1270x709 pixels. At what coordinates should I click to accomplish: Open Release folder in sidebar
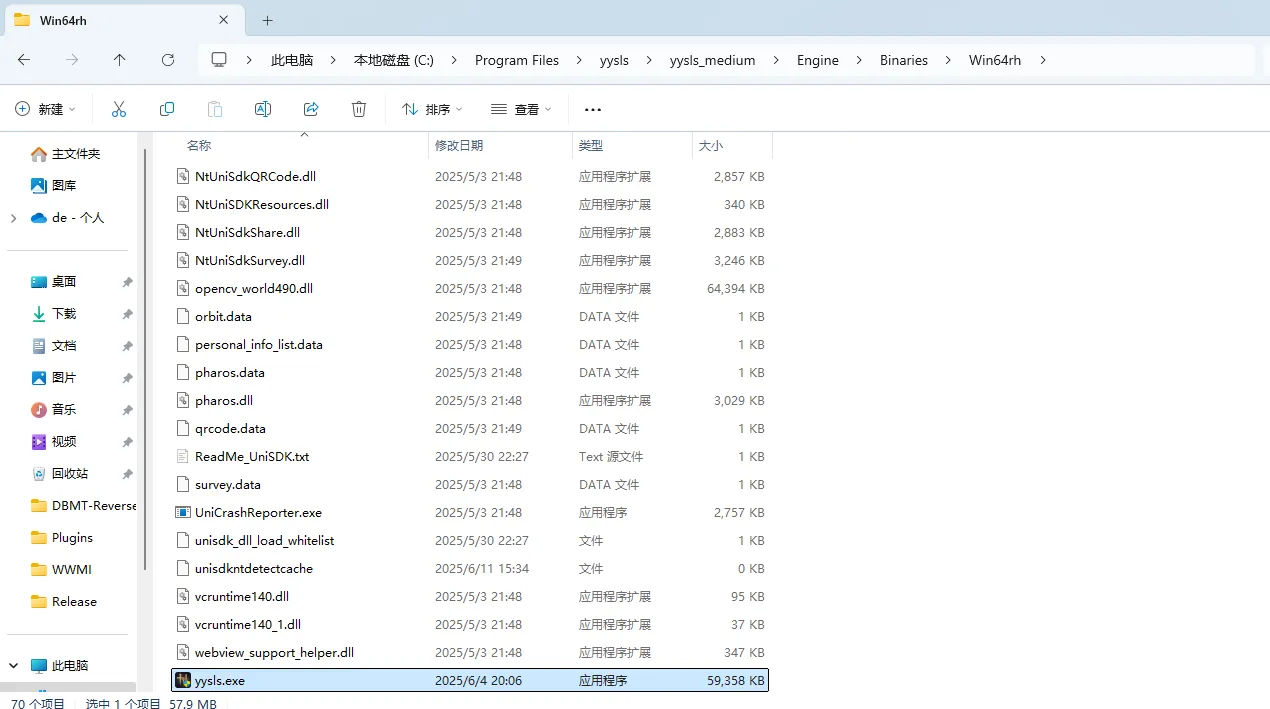[x=64, y=601]
